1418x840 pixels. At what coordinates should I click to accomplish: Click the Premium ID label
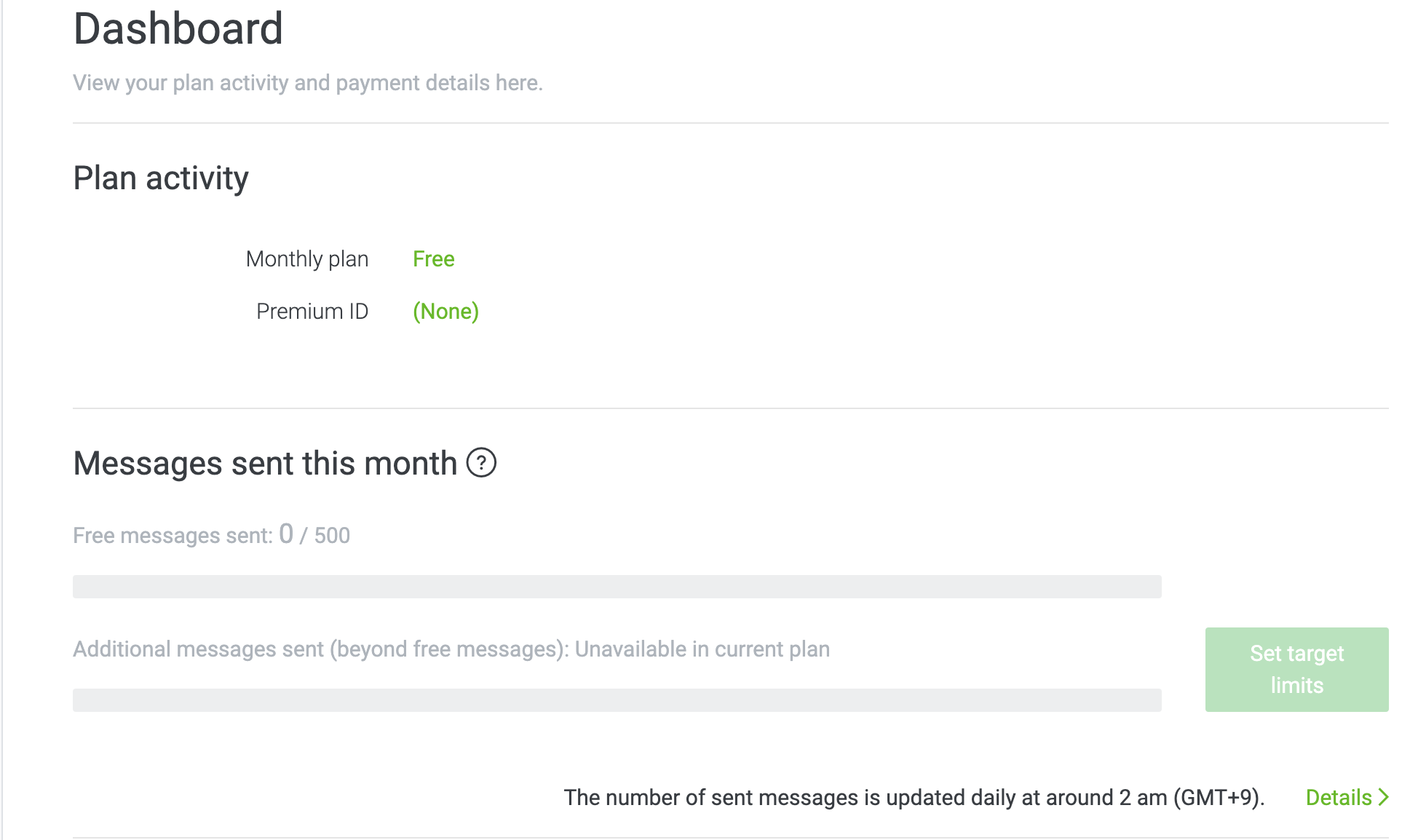click(x=312, y=312)
